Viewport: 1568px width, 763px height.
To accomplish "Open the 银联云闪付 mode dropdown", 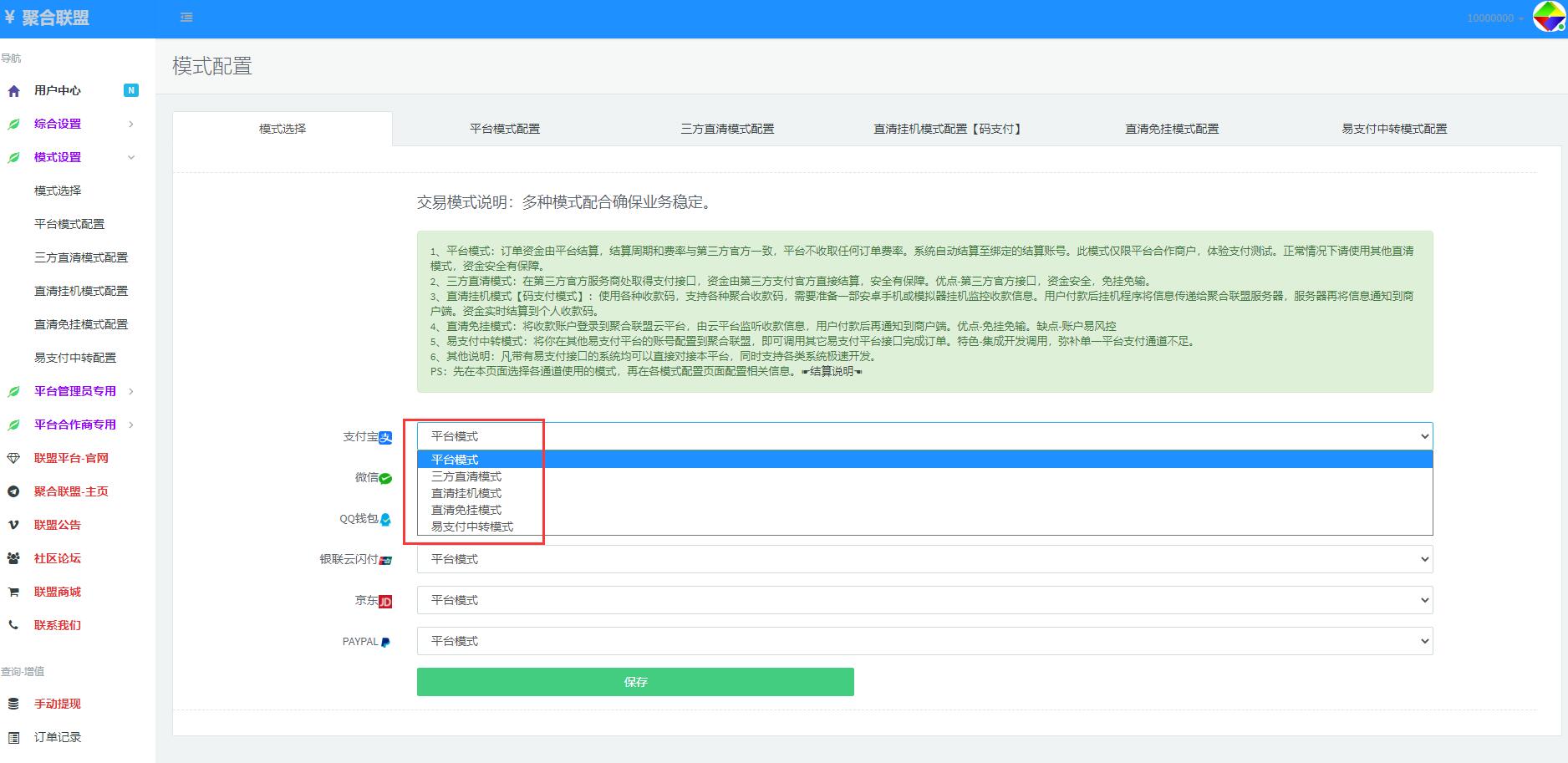I will pos(924,559).
